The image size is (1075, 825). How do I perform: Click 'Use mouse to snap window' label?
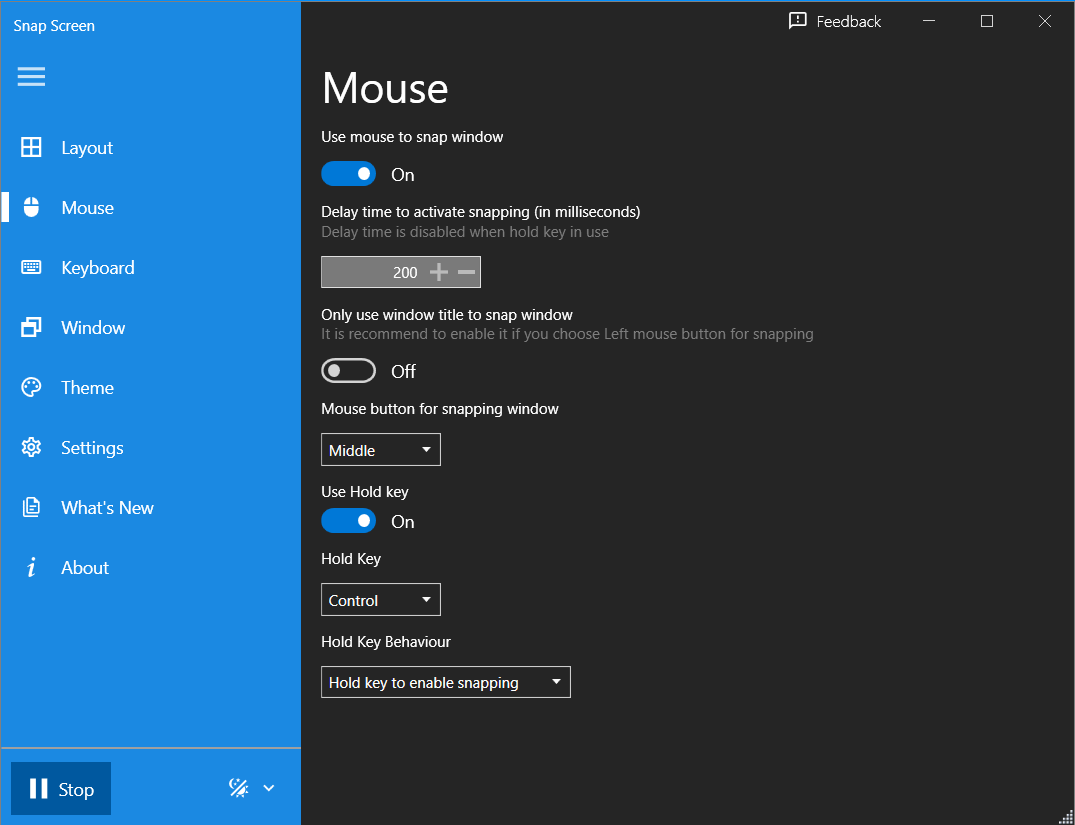click(412, 136)
